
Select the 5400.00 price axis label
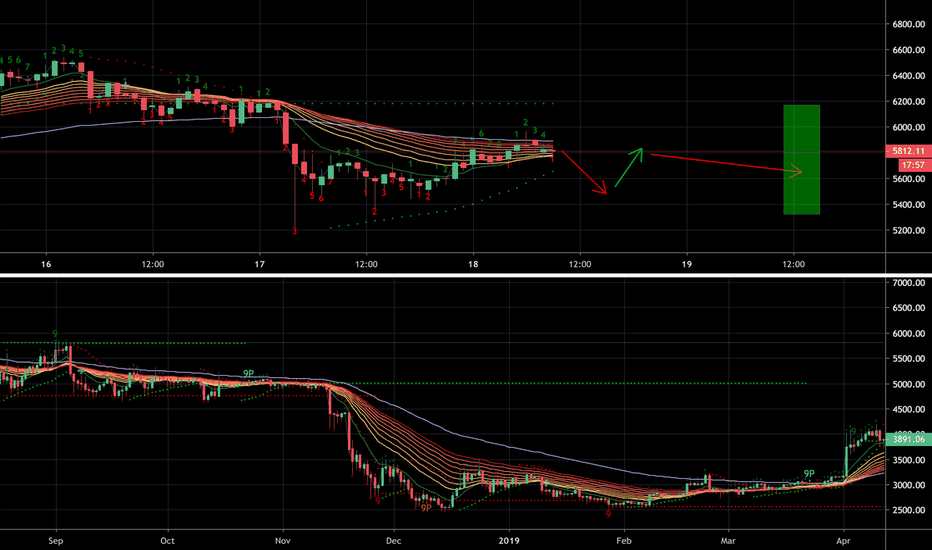[908, 205]
